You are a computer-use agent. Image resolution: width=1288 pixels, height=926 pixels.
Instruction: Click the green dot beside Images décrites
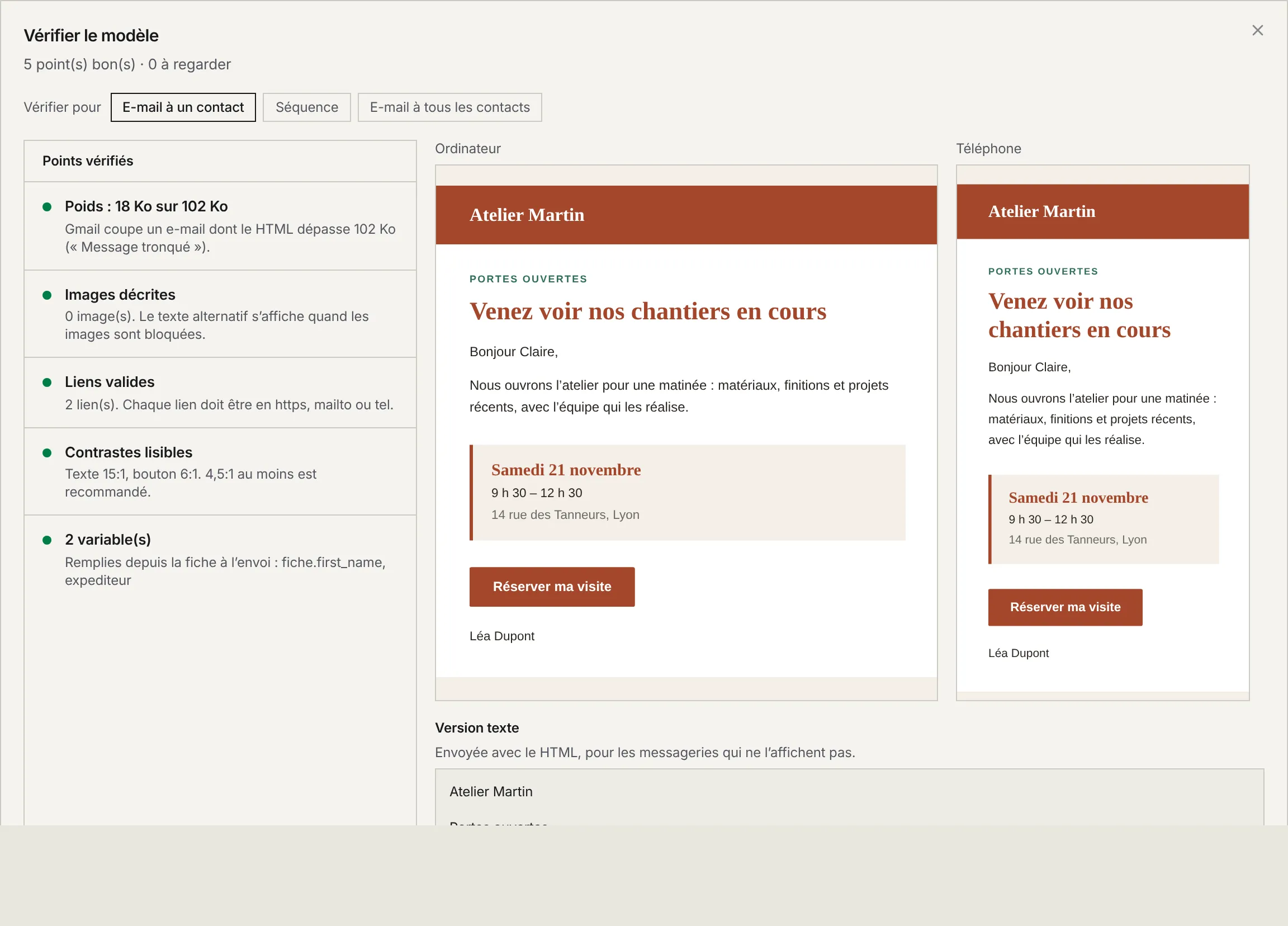point(47,295)
